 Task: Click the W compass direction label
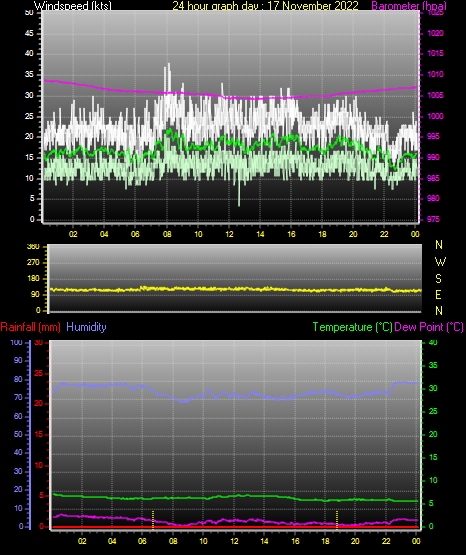(440, 262)
